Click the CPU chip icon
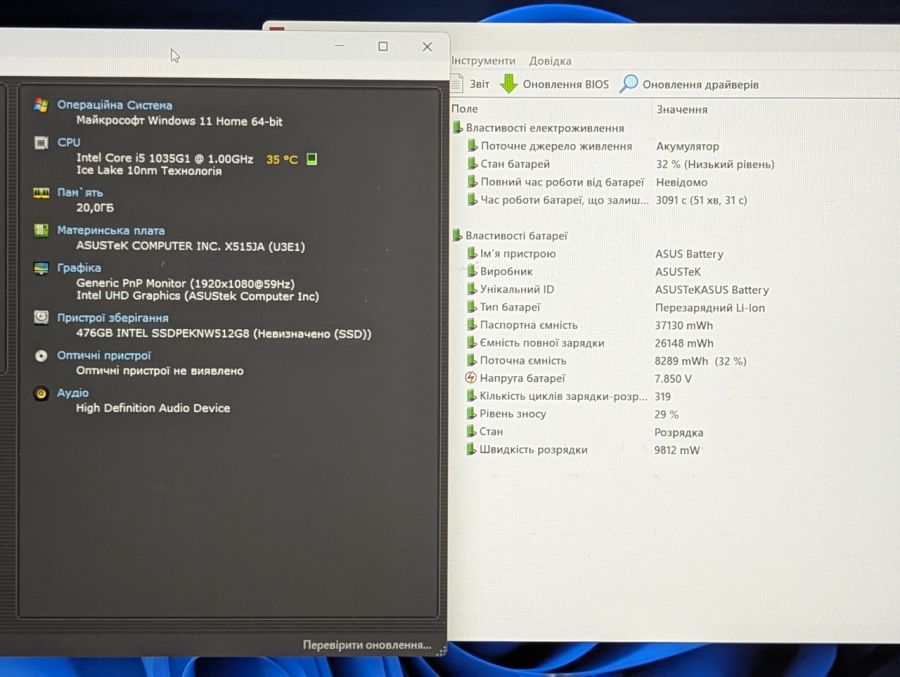Image resolution: width=900 pixels, height=677 pixels. pos(41,142)
